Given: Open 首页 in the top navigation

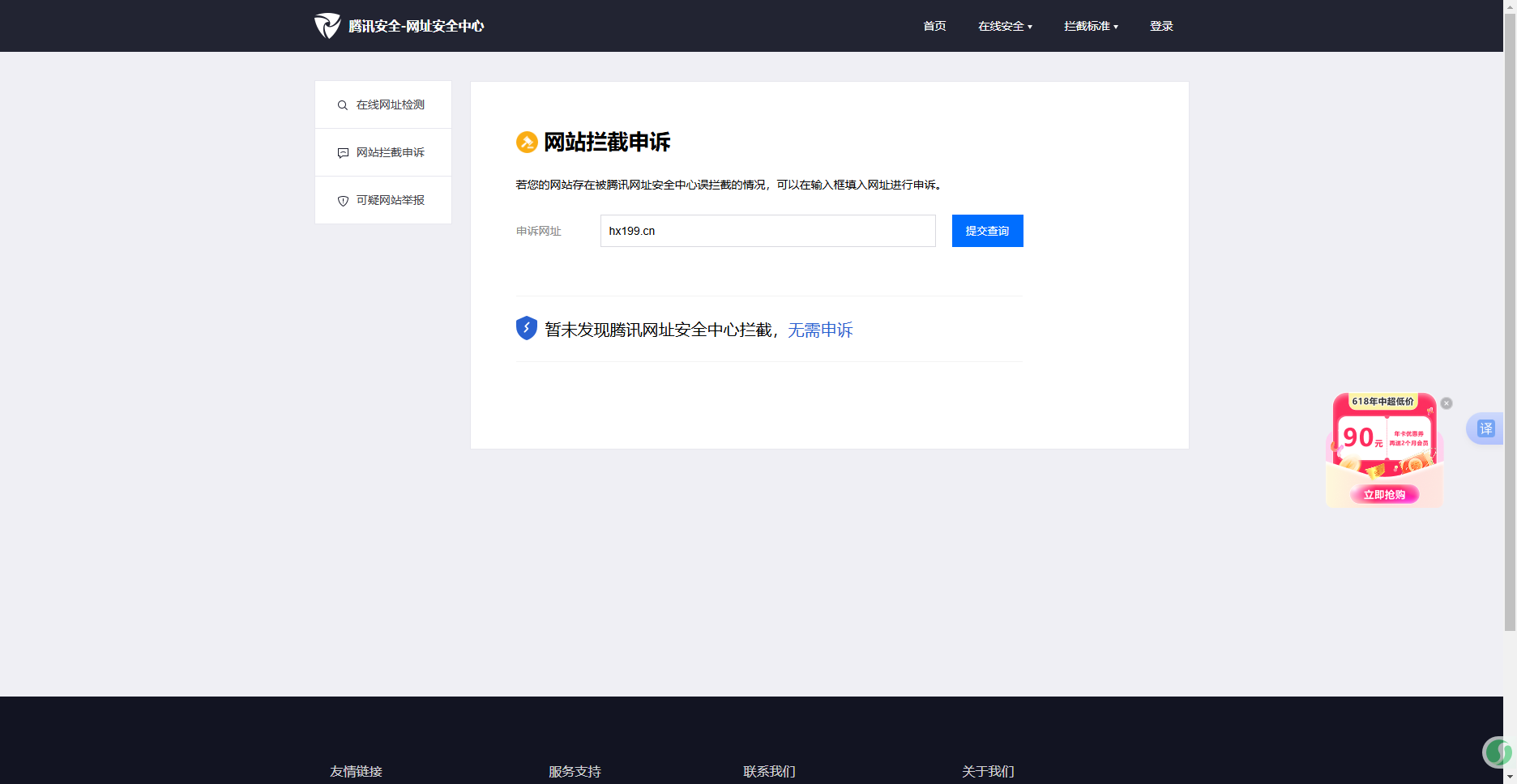Looking at the screenshot, I should click(x=934, y=26).
